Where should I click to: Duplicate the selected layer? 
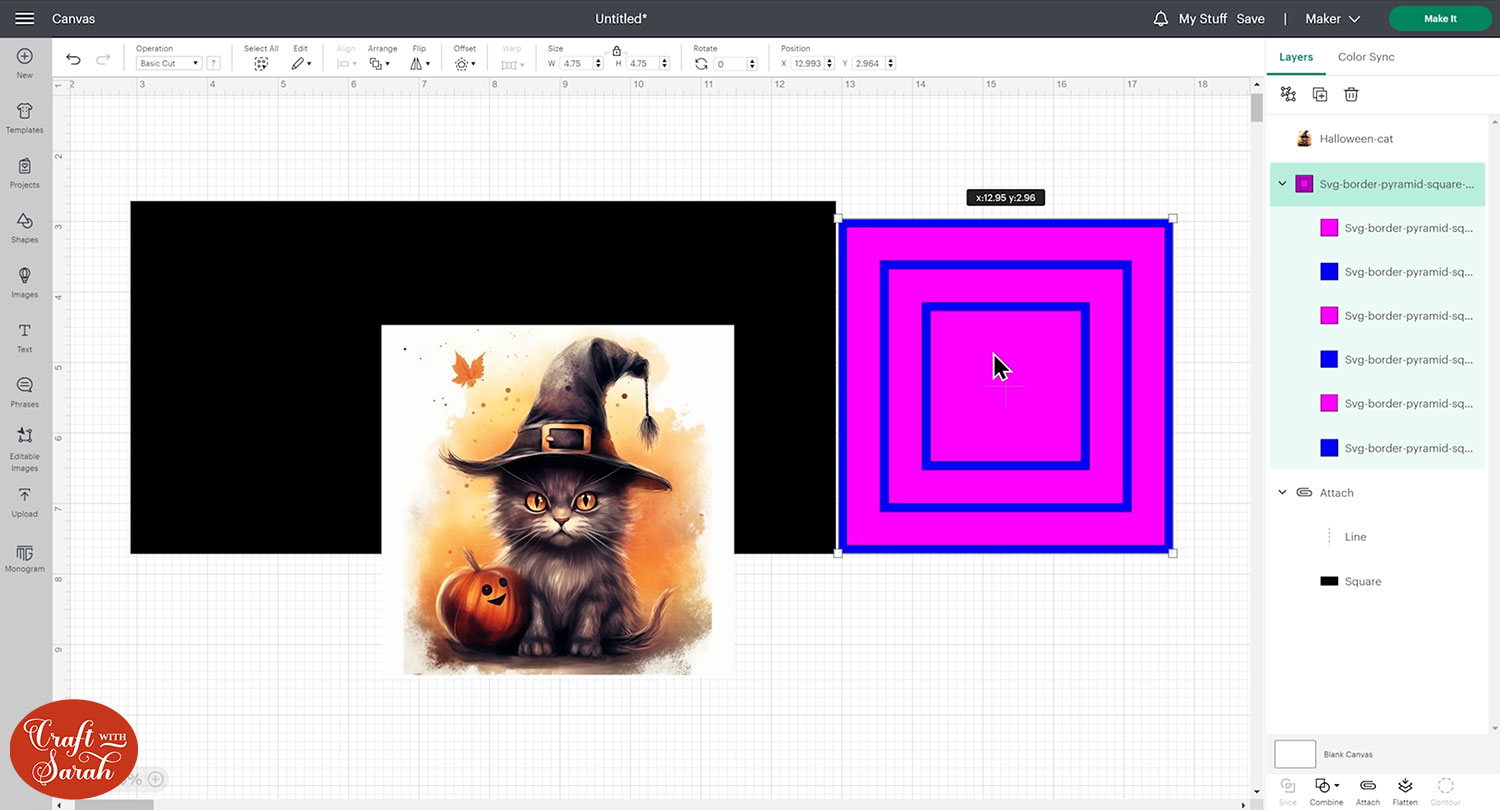point(1320,94)
